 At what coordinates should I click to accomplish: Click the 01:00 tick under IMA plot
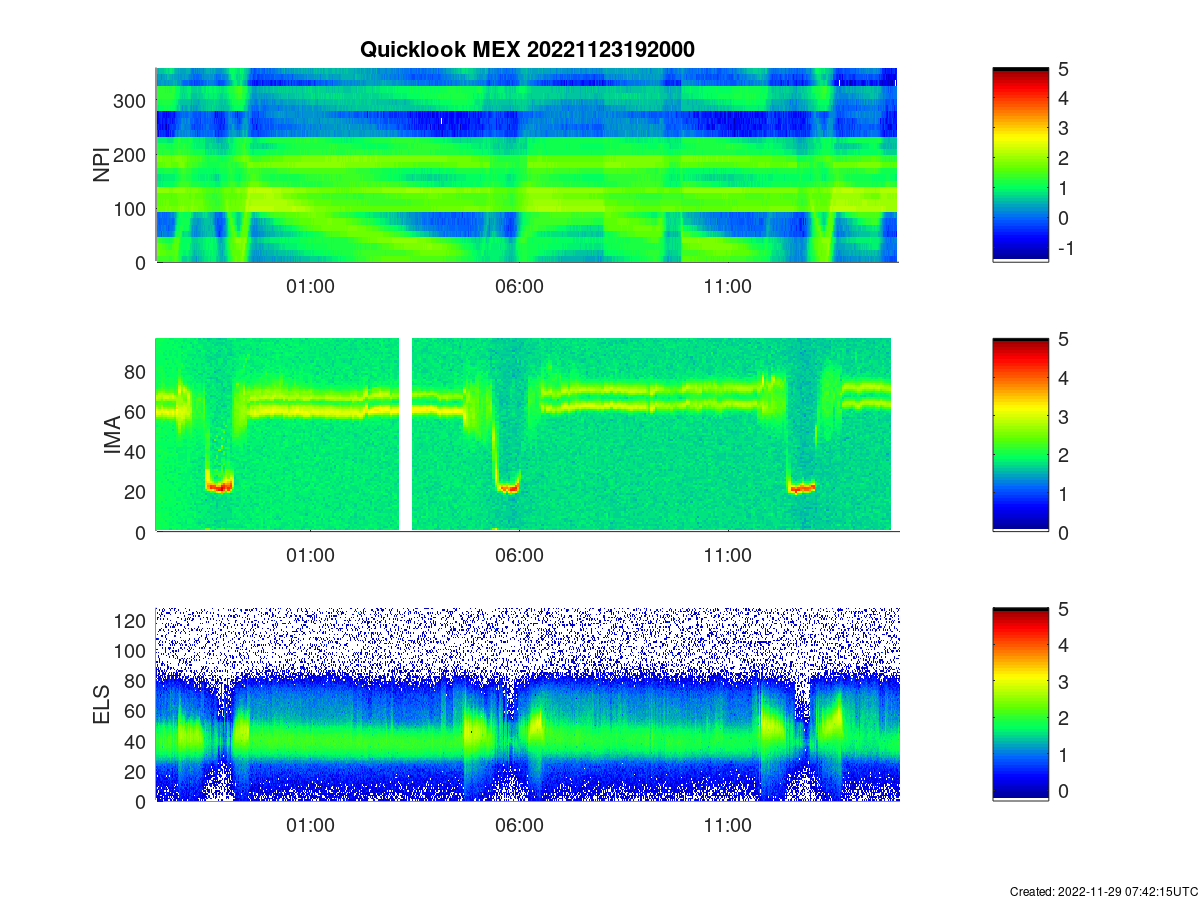[x=310, y=556]
